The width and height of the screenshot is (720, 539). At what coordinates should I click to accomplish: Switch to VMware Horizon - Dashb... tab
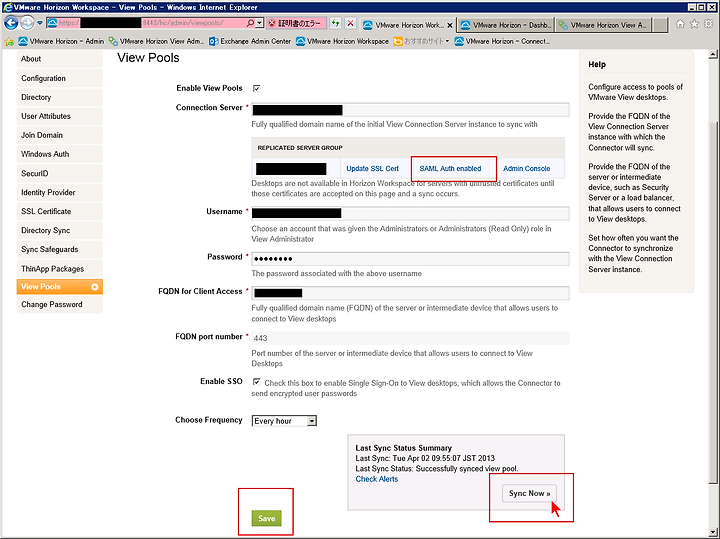506,25
